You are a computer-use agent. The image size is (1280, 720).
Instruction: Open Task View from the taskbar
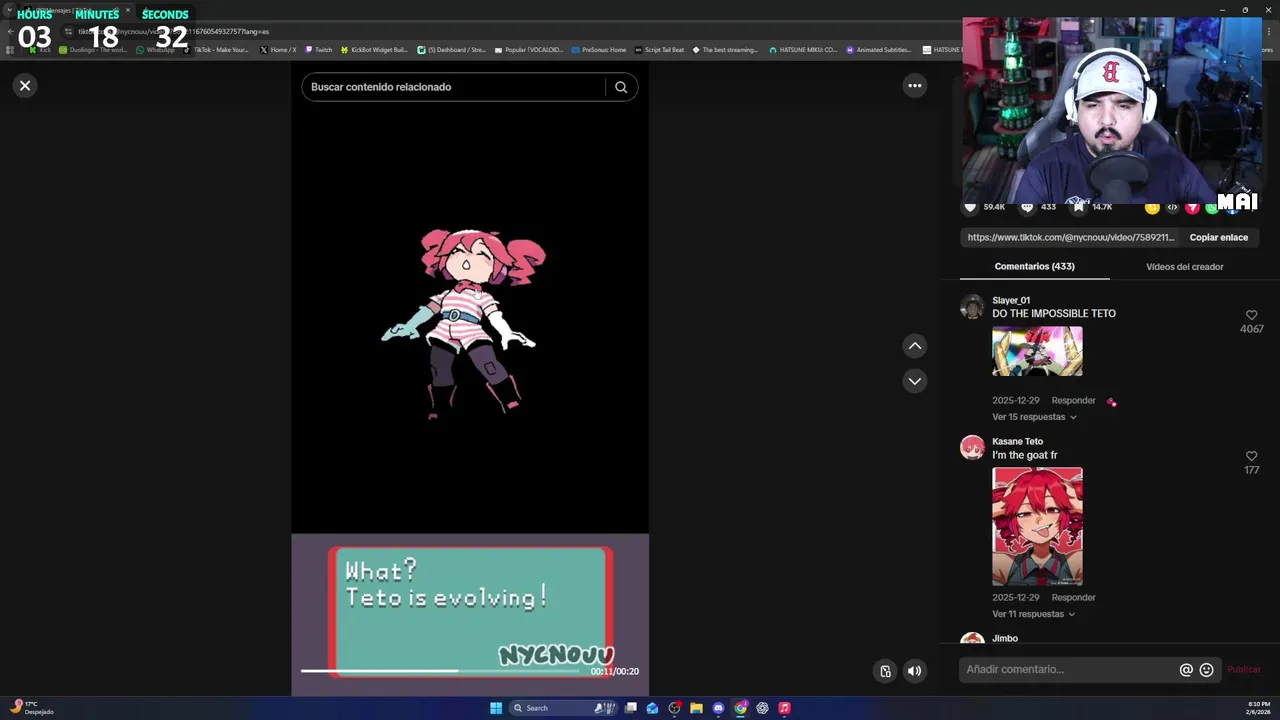631,708
